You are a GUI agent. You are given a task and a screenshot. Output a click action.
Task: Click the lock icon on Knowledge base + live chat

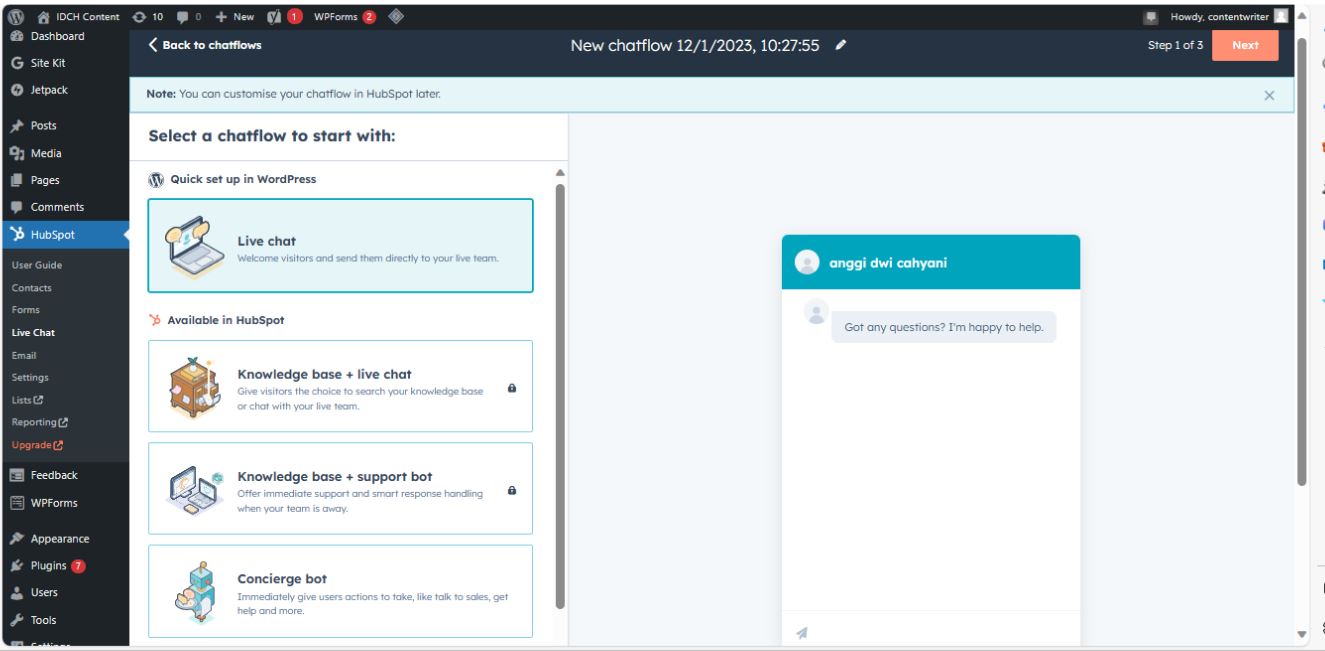[512, 388]
